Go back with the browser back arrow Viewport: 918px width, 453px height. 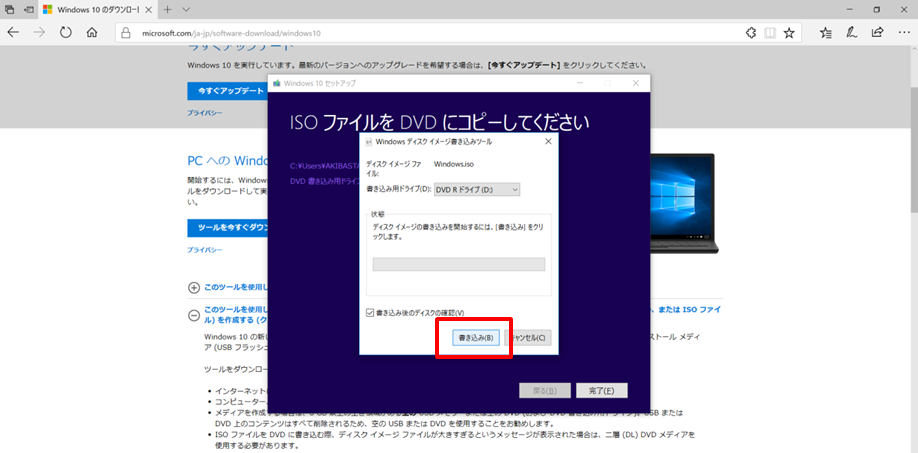(x=13, y=33)
